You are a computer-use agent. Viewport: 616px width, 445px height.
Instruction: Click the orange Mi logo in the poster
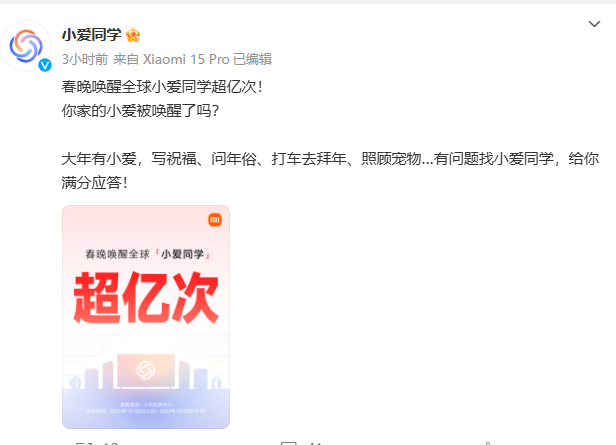(215, 220)
